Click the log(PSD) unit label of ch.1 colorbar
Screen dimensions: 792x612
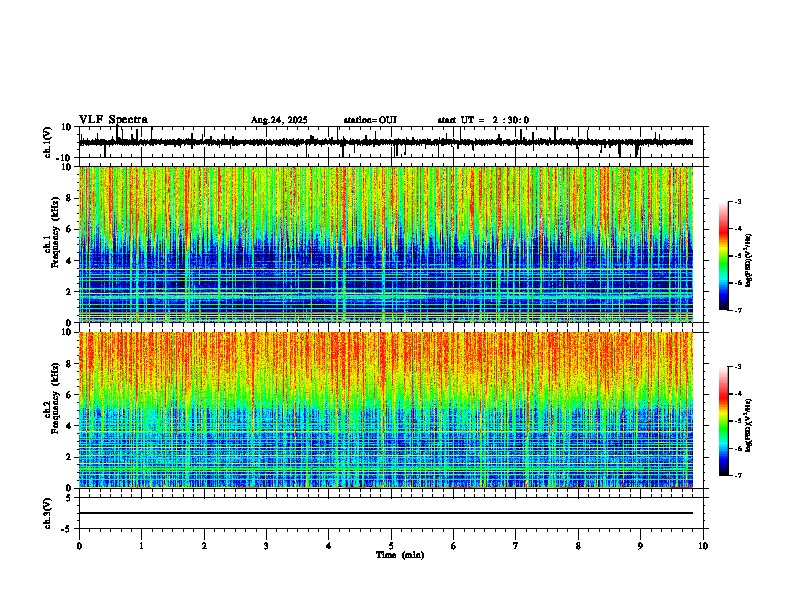click(x=749, y=261)
